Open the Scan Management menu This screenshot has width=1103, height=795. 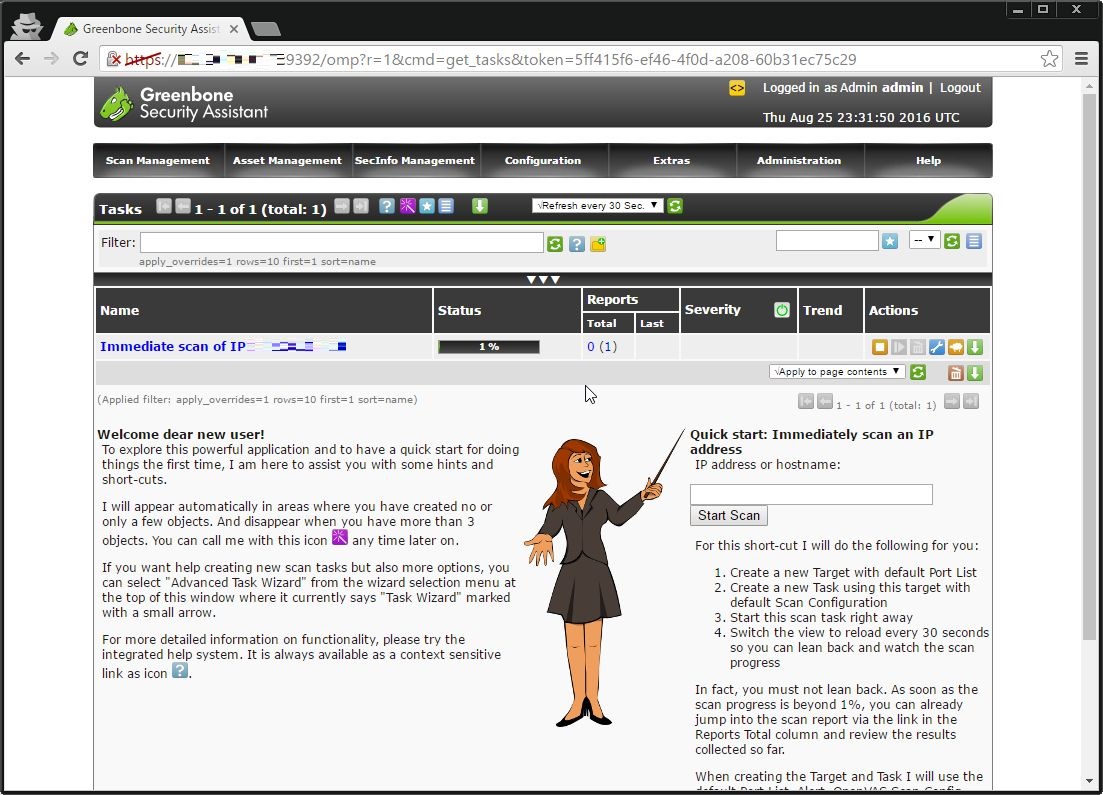coord(158,160)
